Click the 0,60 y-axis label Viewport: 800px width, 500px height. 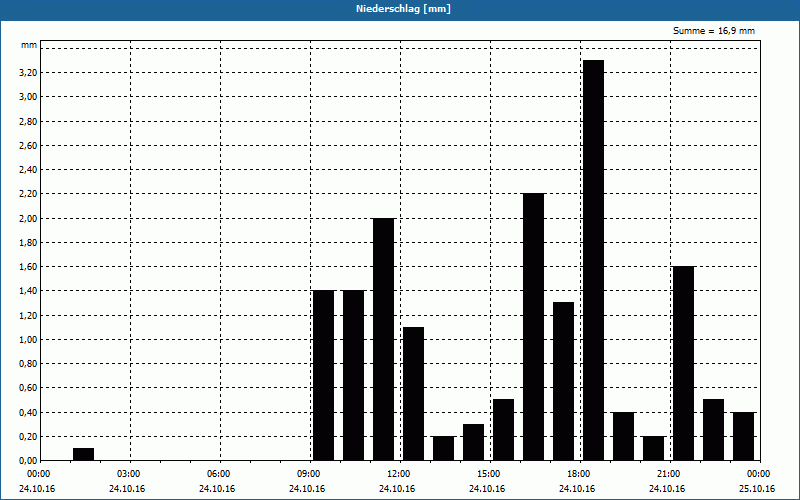point(28,388)
